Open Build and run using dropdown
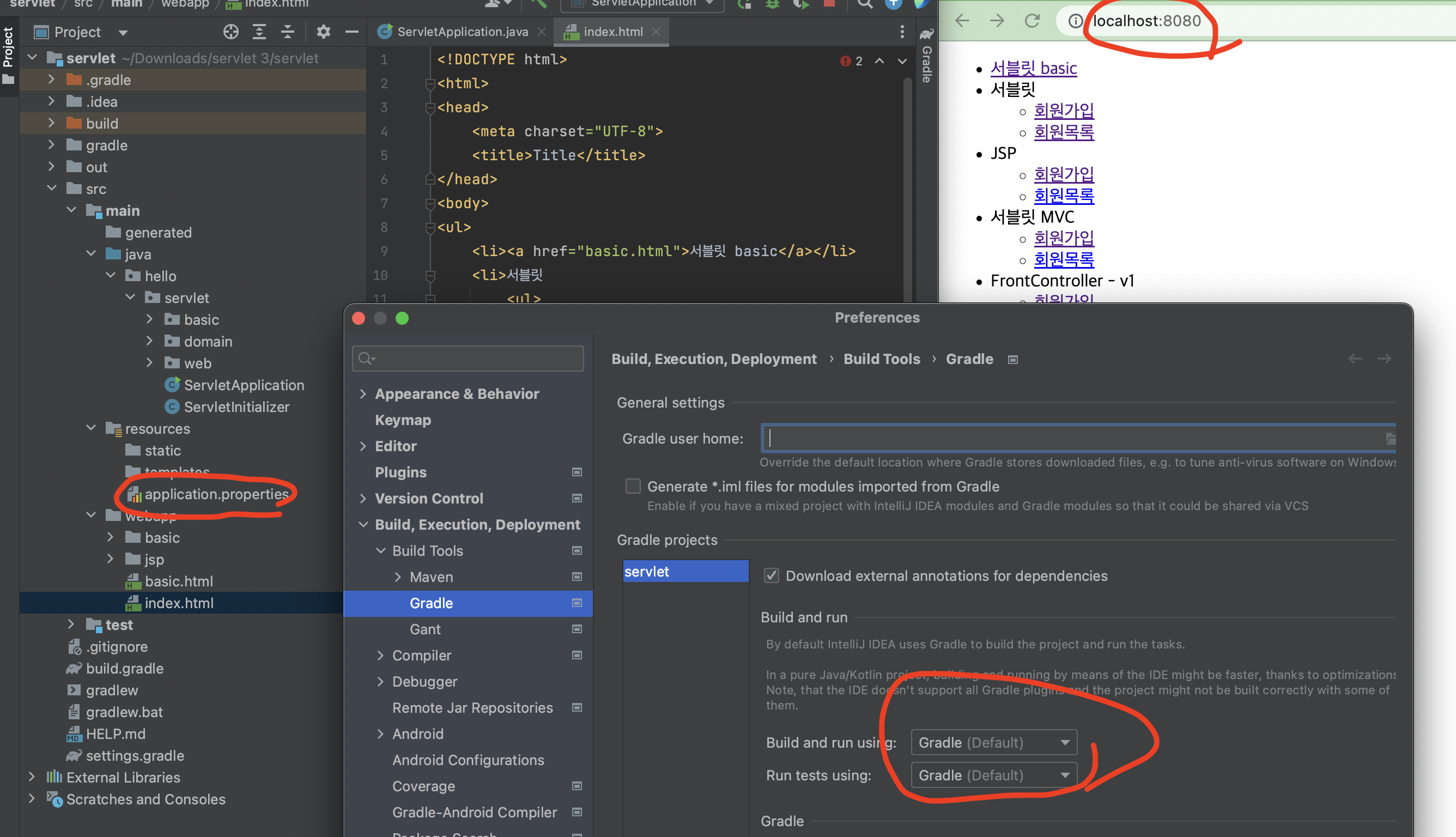The image size is (1456, 837). 993,742
